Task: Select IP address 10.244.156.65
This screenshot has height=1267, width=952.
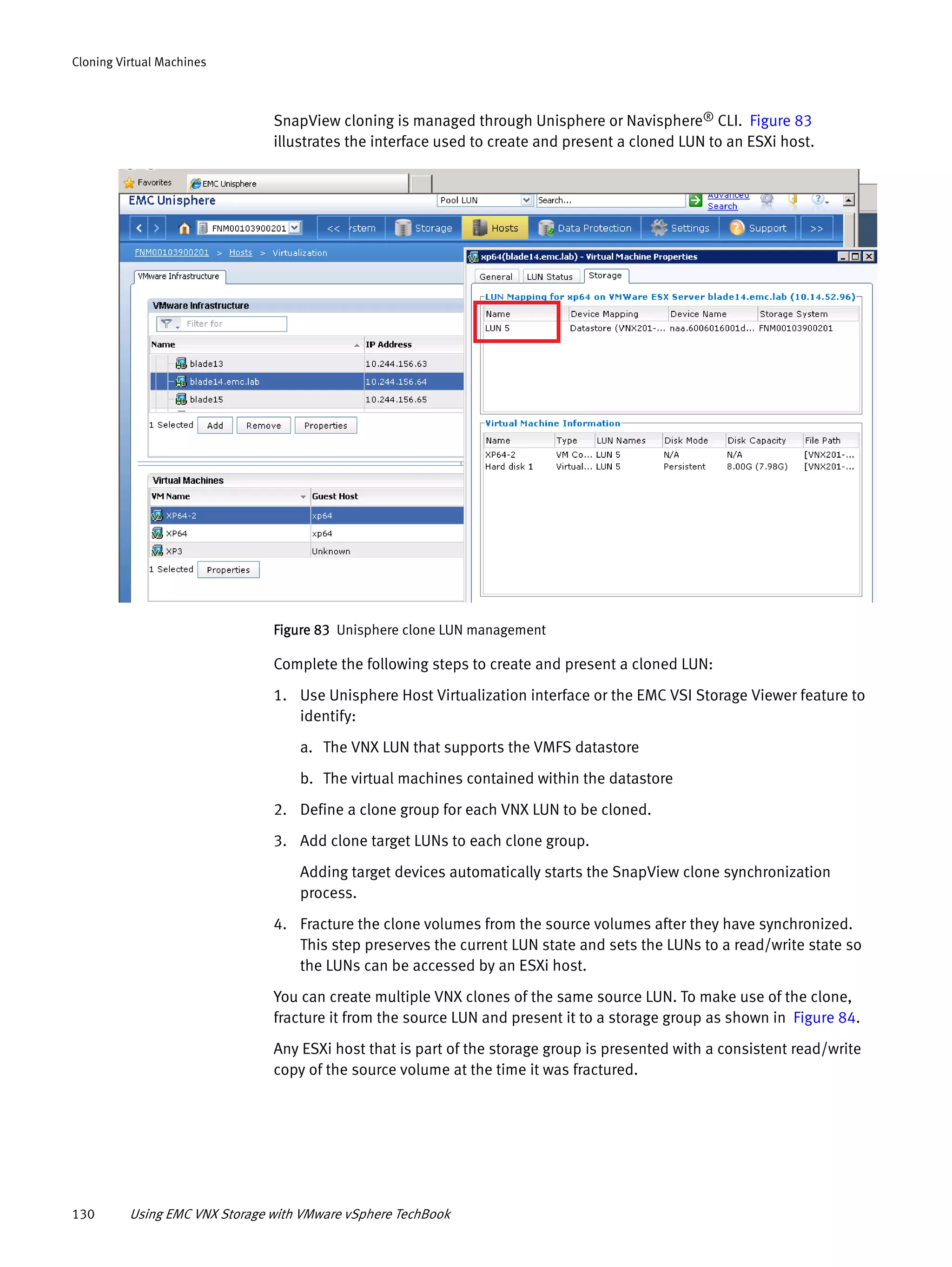Action: pyautogui.click(x=397, y=400)
